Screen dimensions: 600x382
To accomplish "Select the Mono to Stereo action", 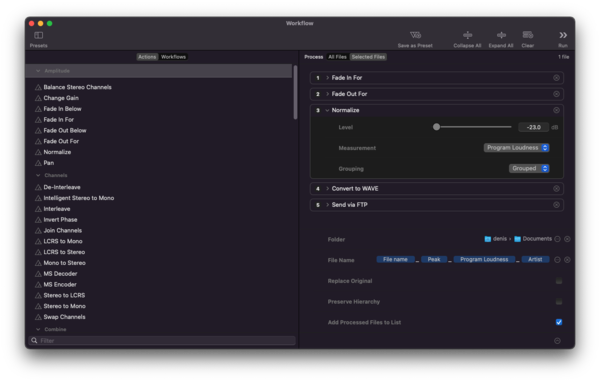I will [65, 263].
